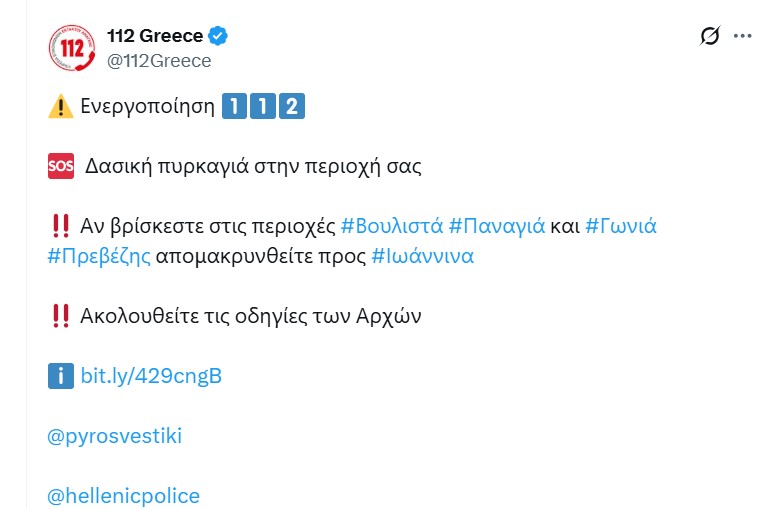Click the blue verified badge
This screenshot has width=765, height=509.
(x=219, y=36)
